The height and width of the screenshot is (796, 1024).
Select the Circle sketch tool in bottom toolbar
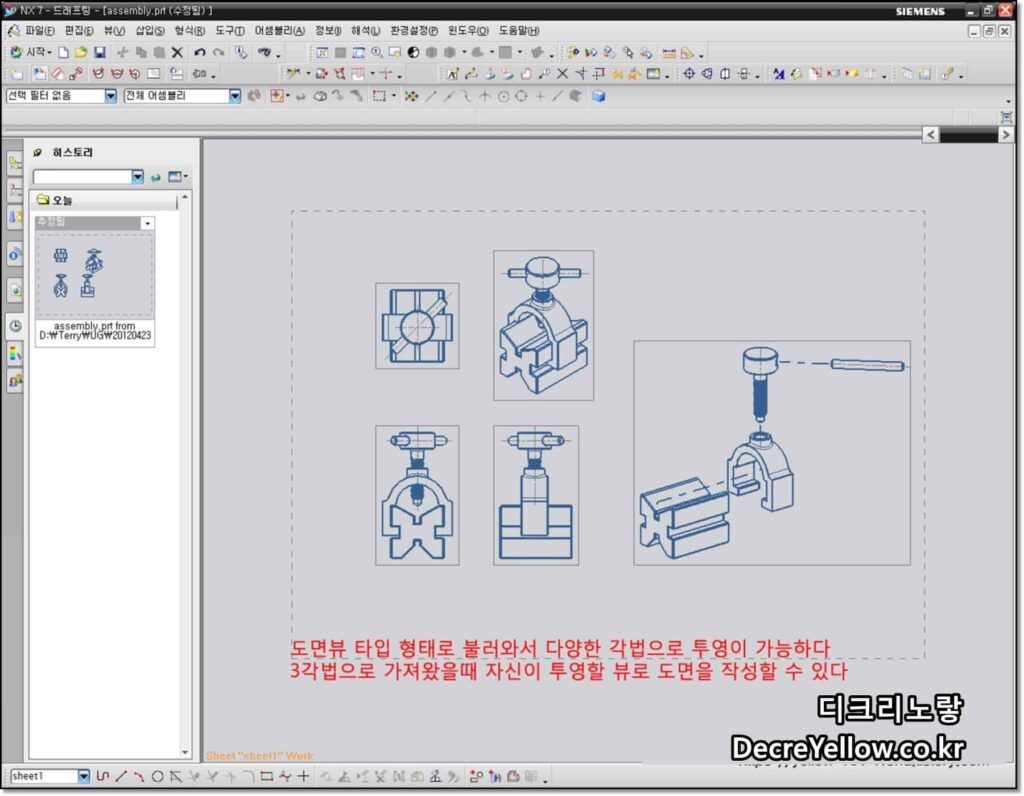coord(157,776)
